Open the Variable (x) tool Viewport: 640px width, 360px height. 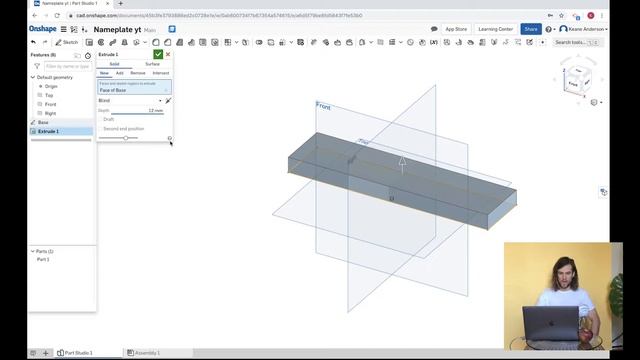pos(434,42)
